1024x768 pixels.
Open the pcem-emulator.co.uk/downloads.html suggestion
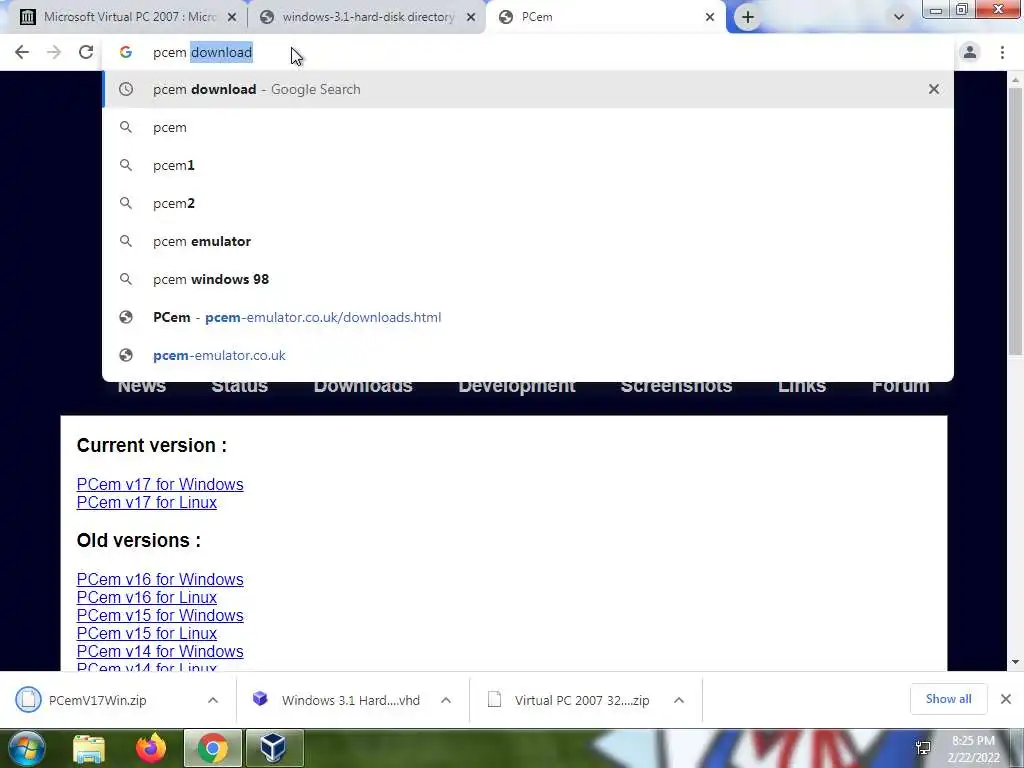click(528, 317)
